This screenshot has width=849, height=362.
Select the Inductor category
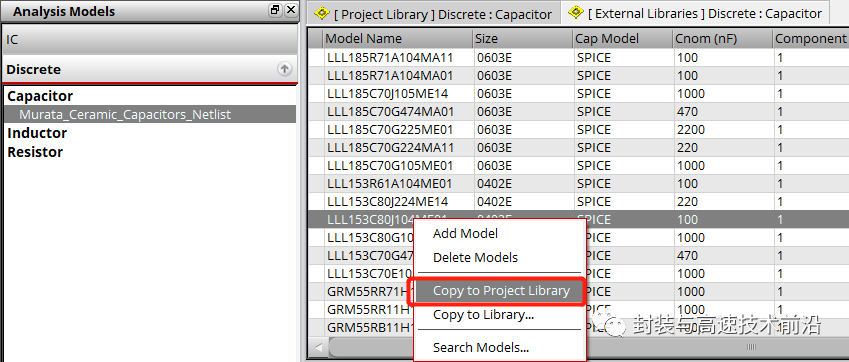(37, 133)
